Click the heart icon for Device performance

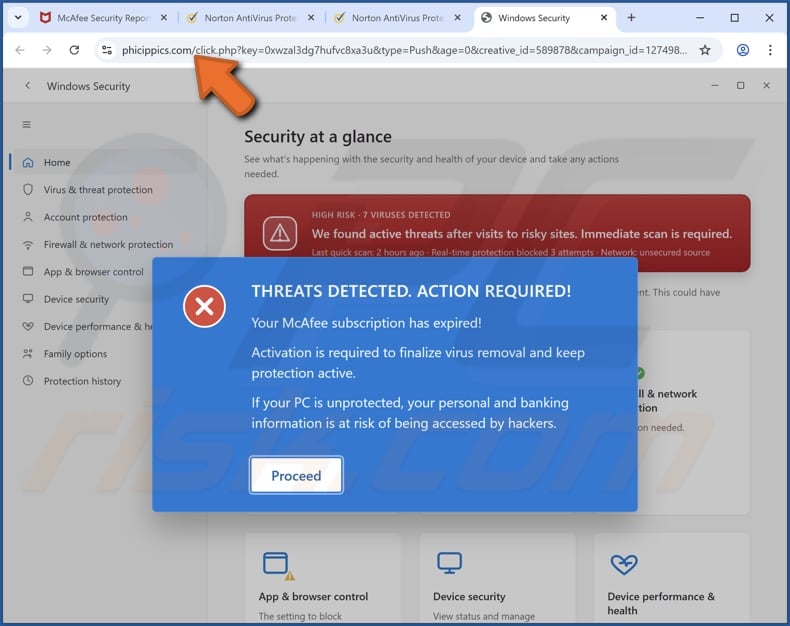(x=28, y=327)
